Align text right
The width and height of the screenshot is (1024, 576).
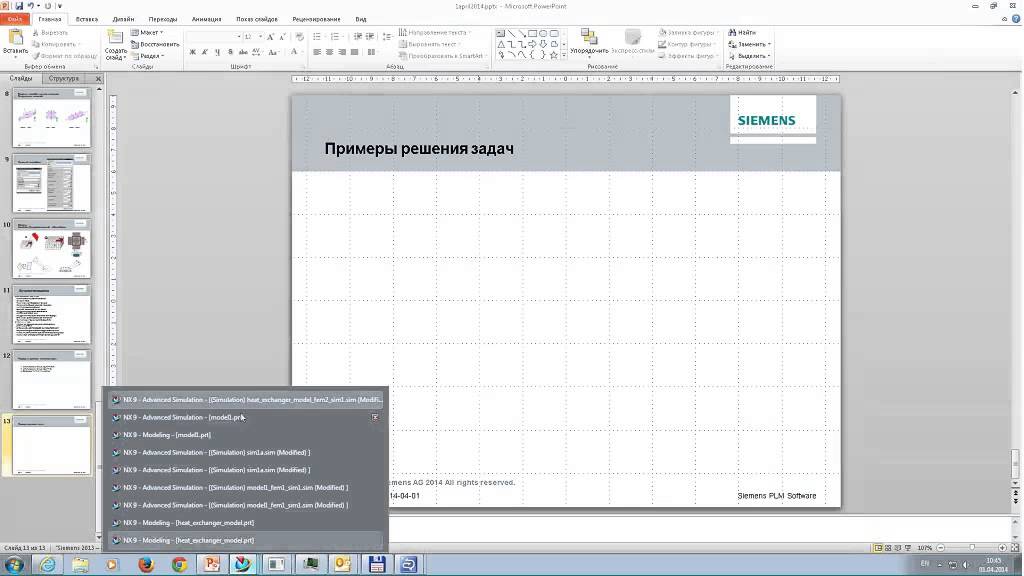coord(342,52)
